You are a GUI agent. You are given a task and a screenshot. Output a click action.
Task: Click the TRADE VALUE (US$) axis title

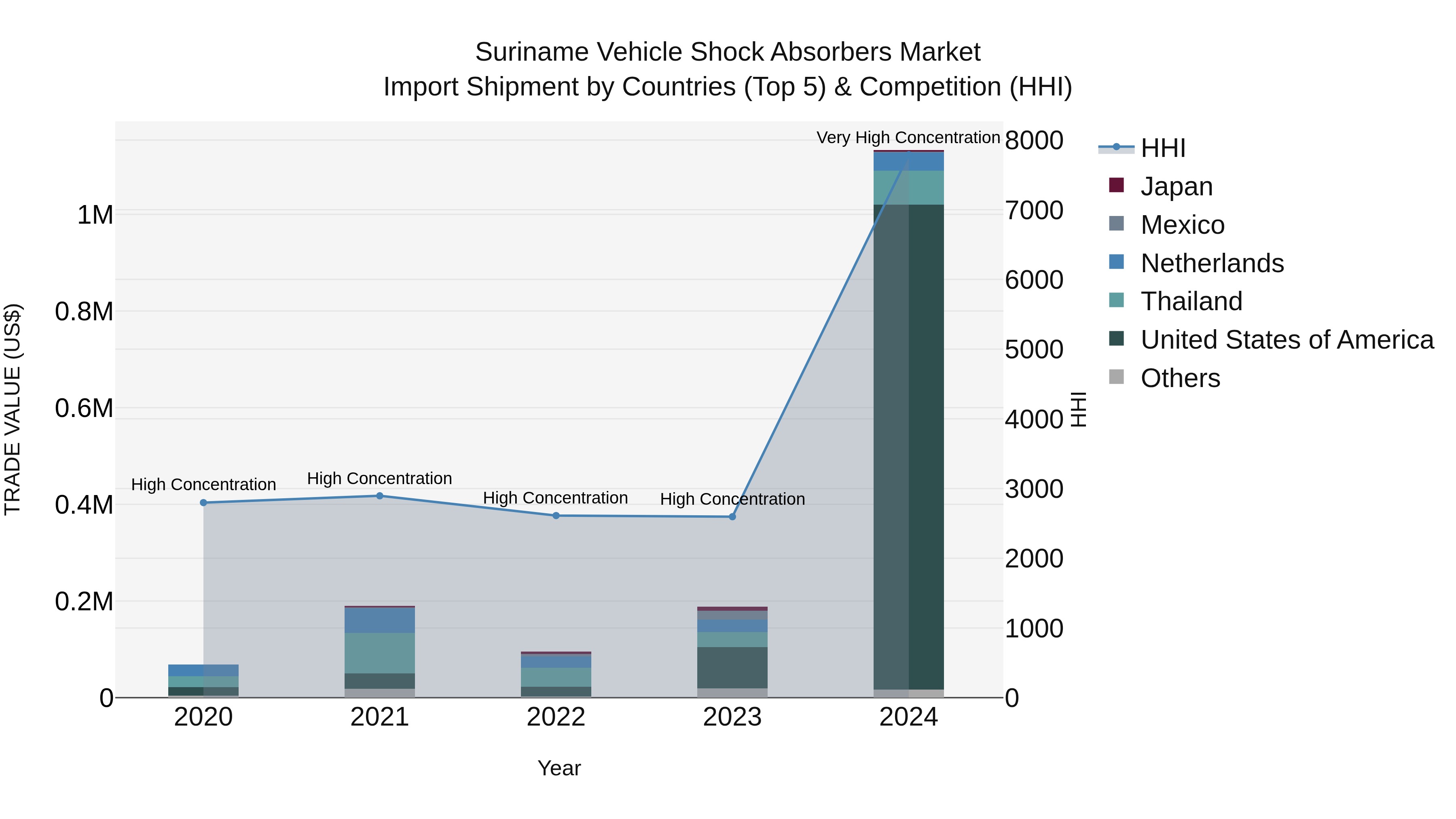(13, 409)
